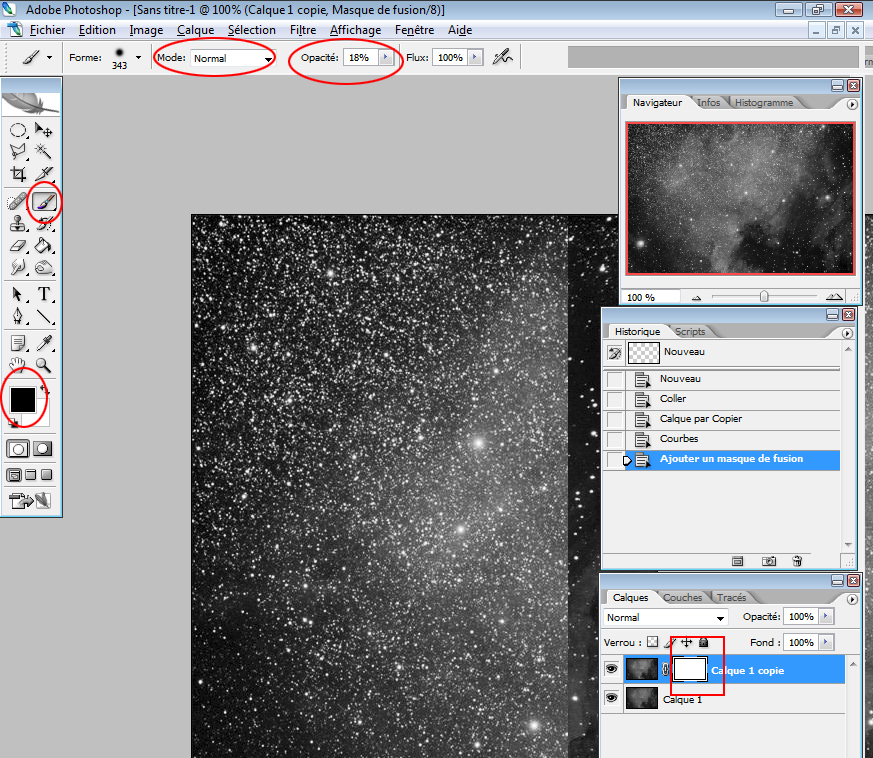This screenshot has height=758, width=873.
Task: Hide the Calque 1 copie layer
Action: tap(611, 669)
